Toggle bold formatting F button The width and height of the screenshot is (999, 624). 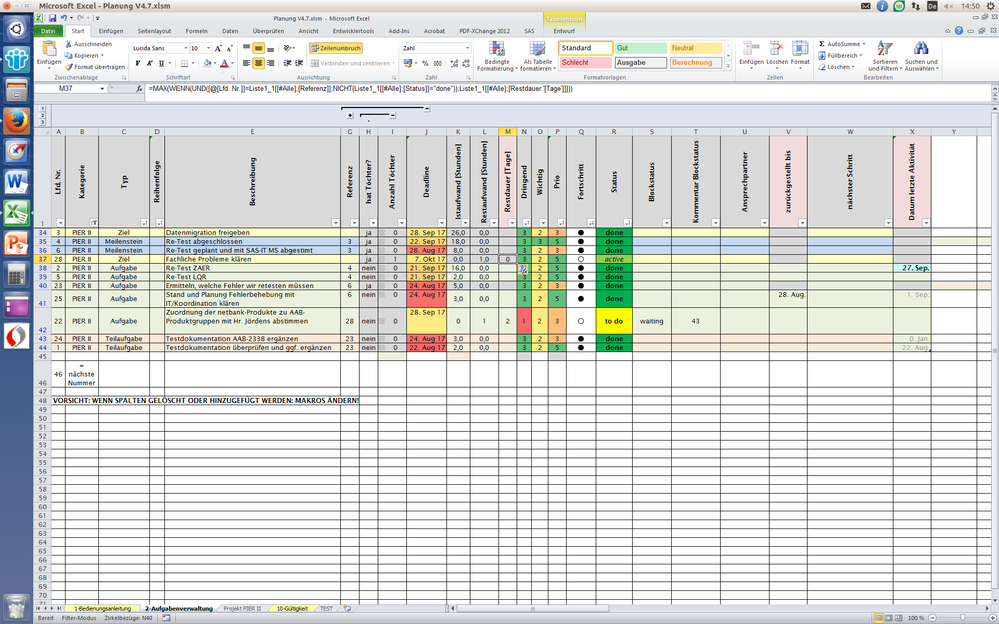(138, 63)
